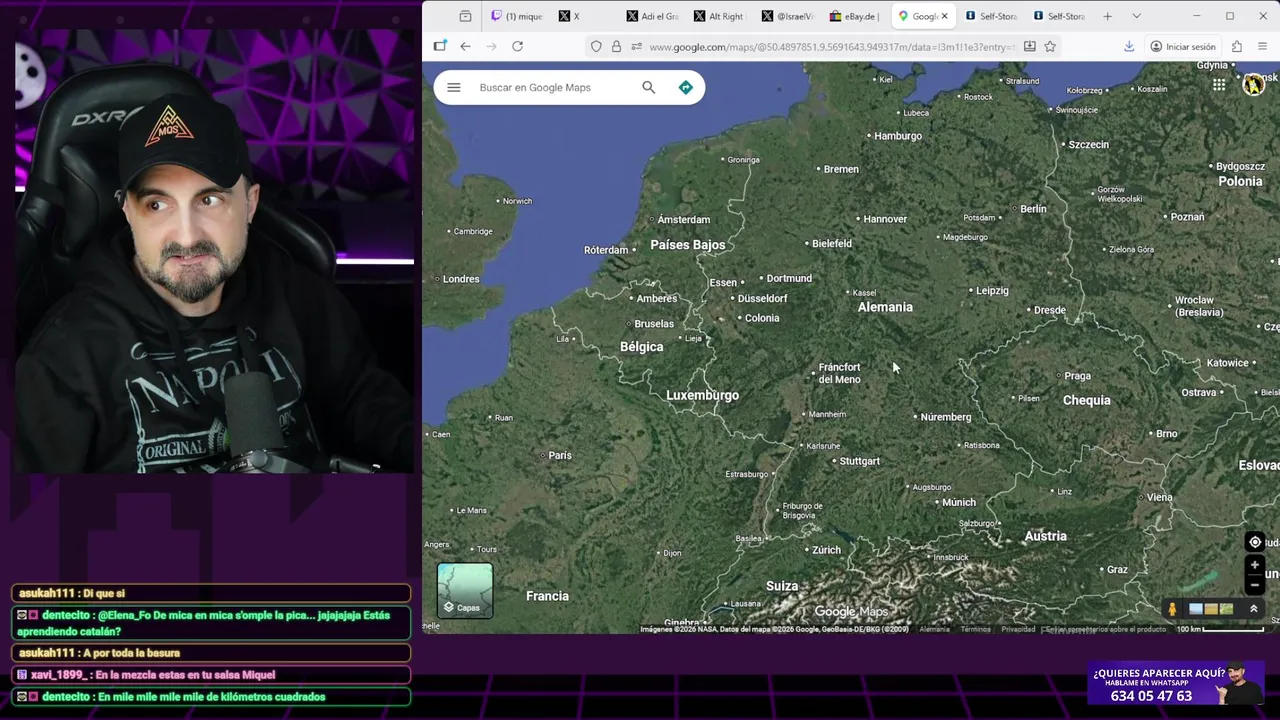Click the install-app icon in address bar
The width and height of the screenshot is (1280, 720).
pos(1029,46)
